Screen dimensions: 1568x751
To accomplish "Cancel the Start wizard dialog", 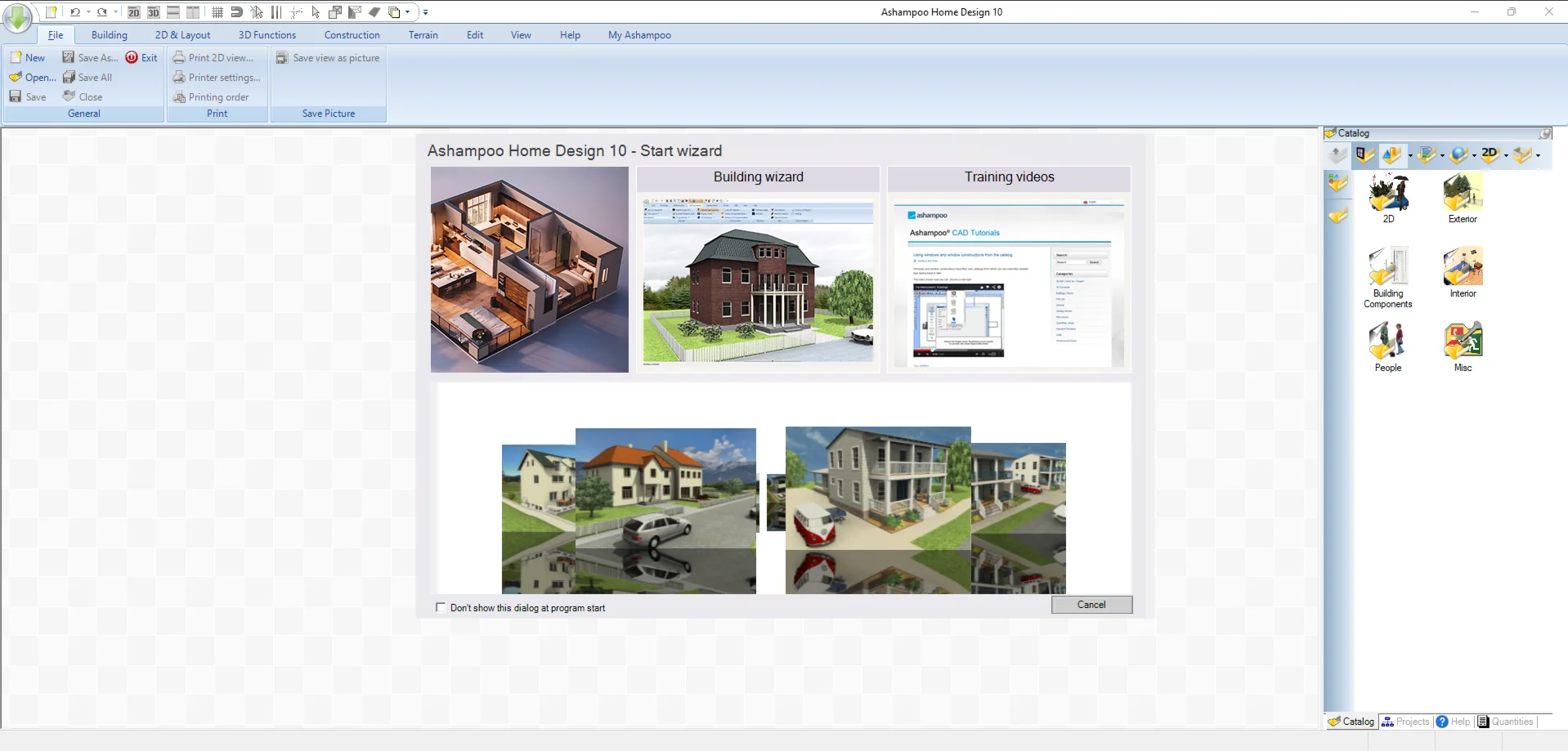I will coord(1091,605).
